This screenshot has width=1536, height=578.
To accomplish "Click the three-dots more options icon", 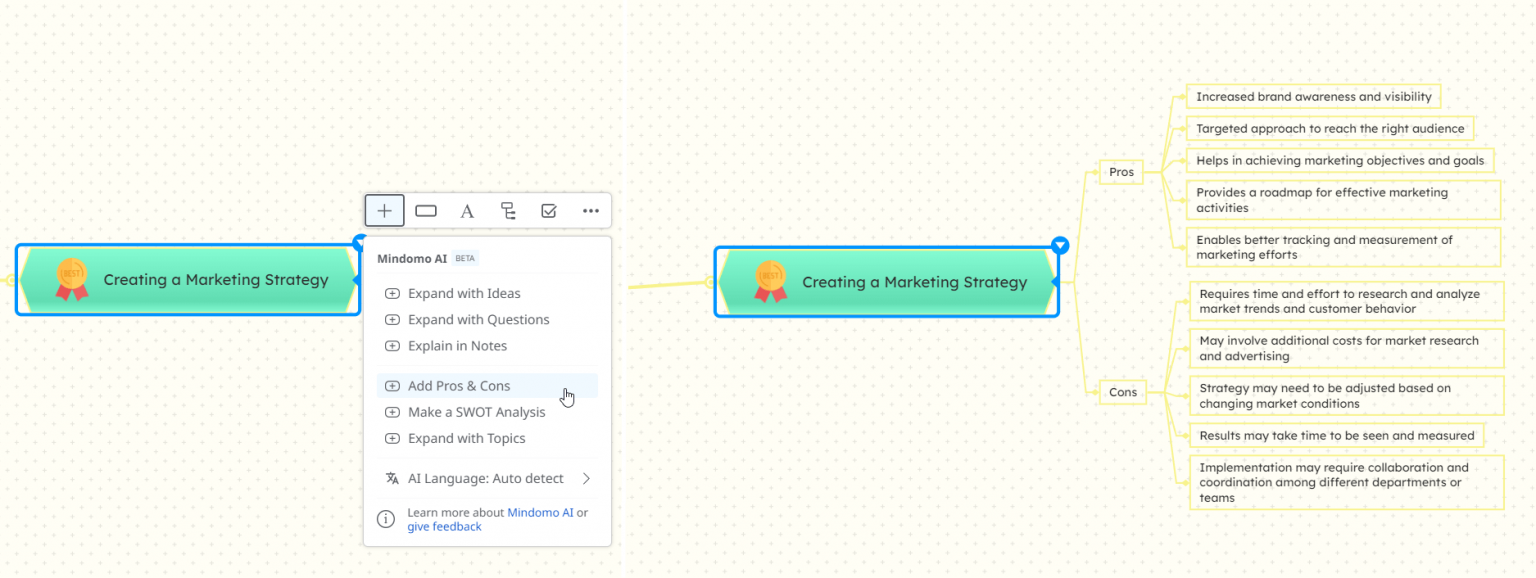I will [590, 211].
